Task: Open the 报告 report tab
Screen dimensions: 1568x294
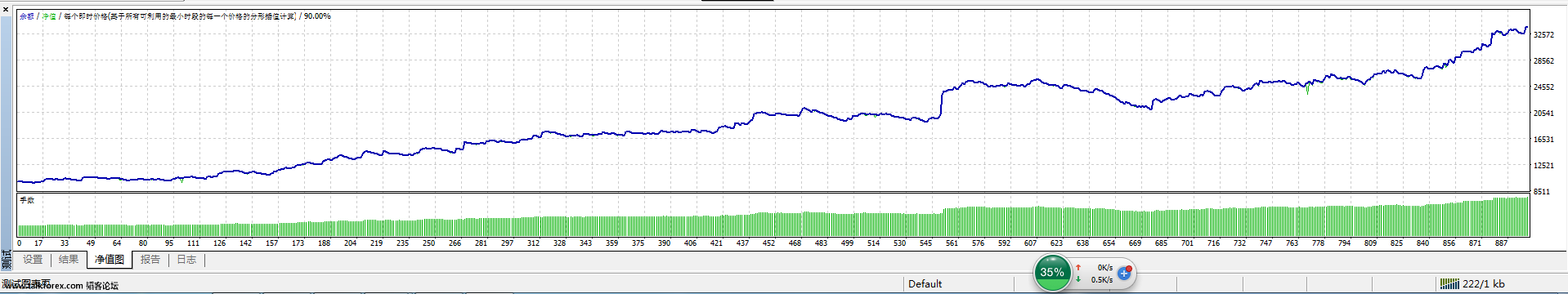Action: (x=150, y=260)
